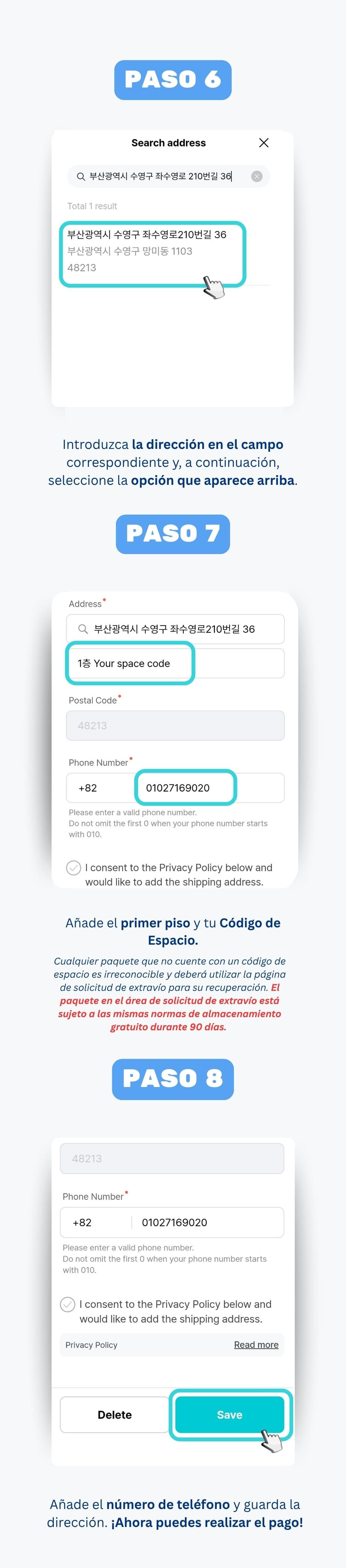
Task: Select the Postal Code field showing 48213
Action: (175, 725)
